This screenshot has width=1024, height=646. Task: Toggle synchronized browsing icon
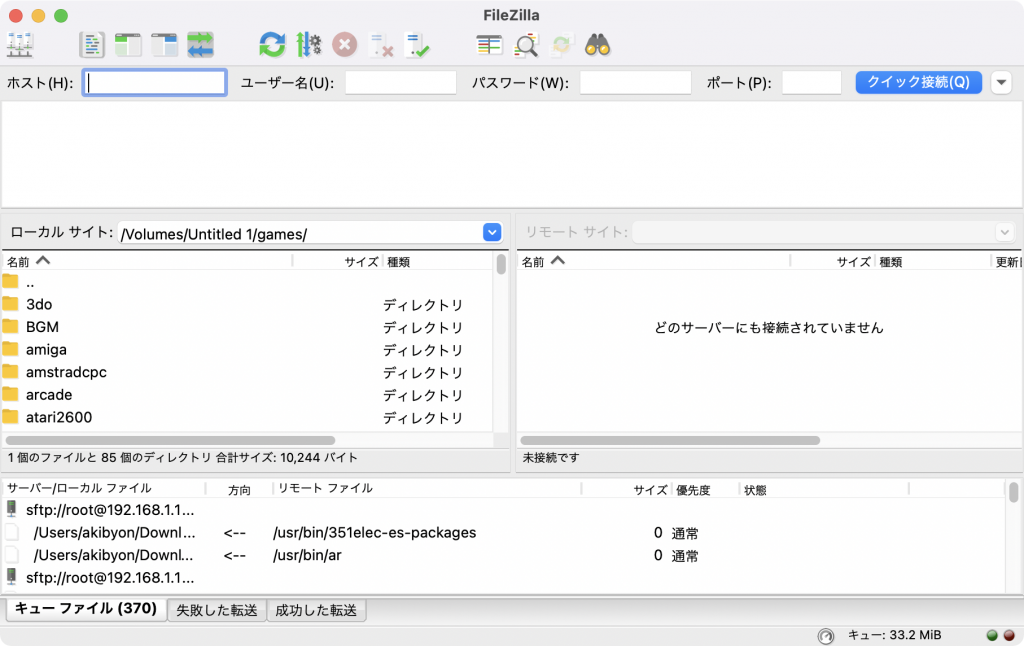point(562,45)
